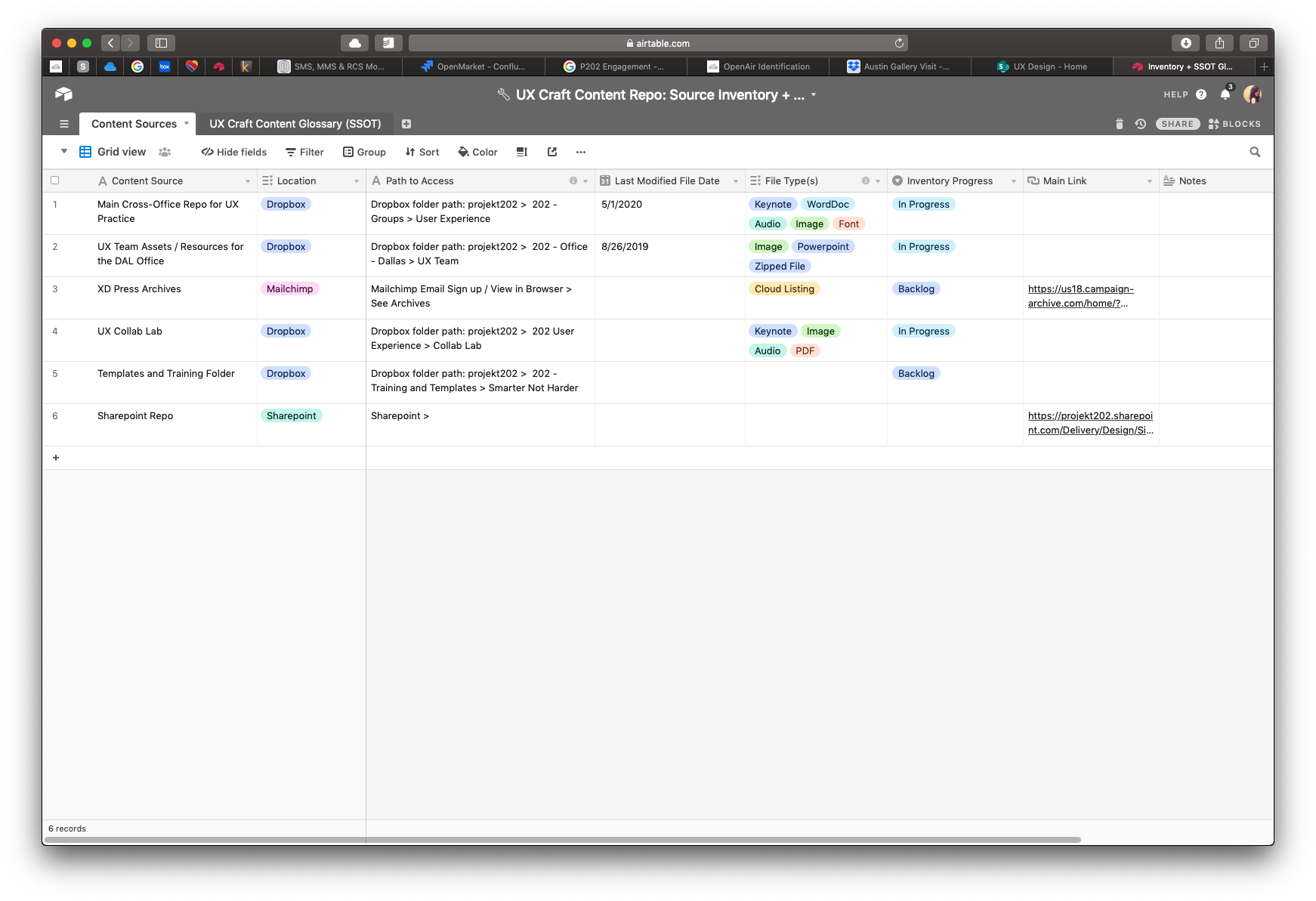This screenshot has width=1316, height=901.
Task: Open Content Sources tab dropdown caret
Action: click(187, 123)
